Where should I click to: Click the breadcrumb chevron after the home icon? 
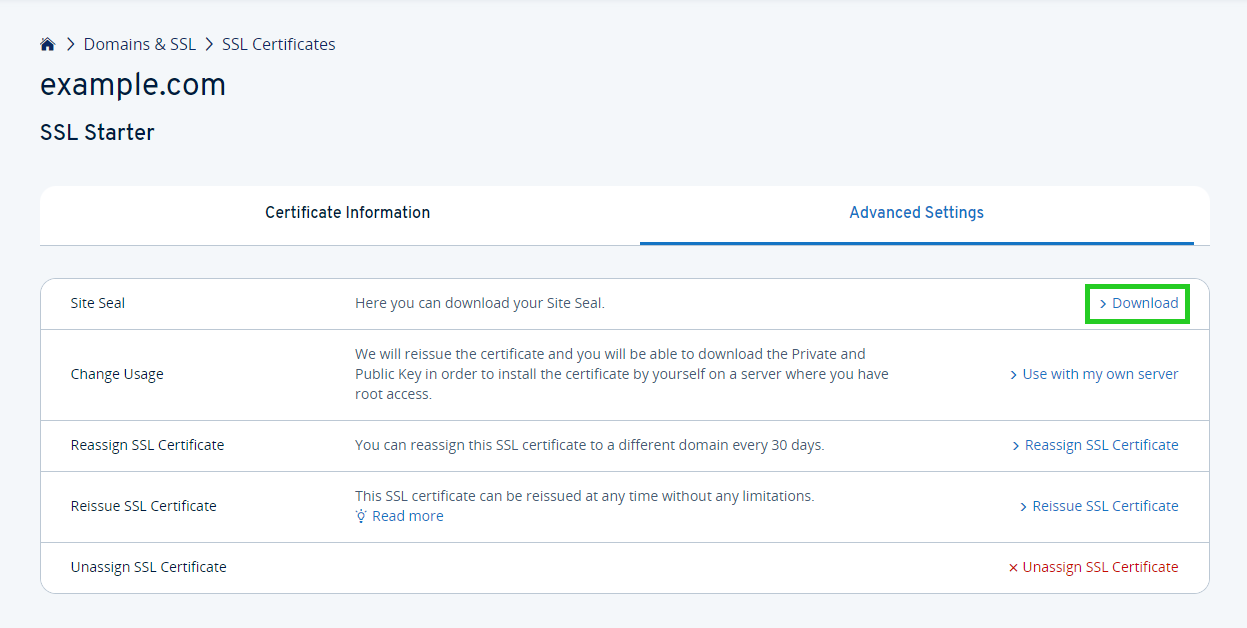71,44
